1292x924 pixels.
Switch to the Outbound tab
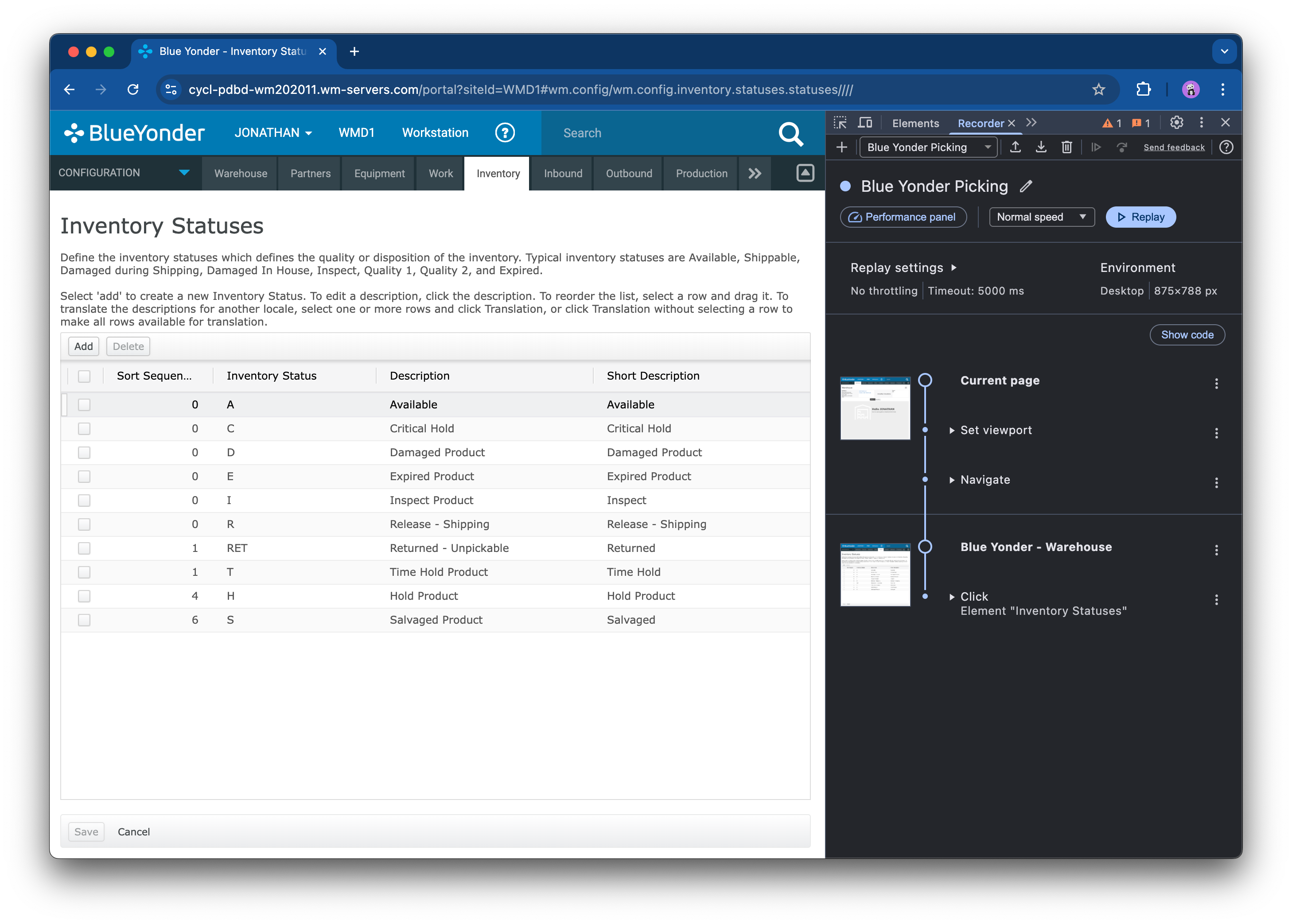628,174
